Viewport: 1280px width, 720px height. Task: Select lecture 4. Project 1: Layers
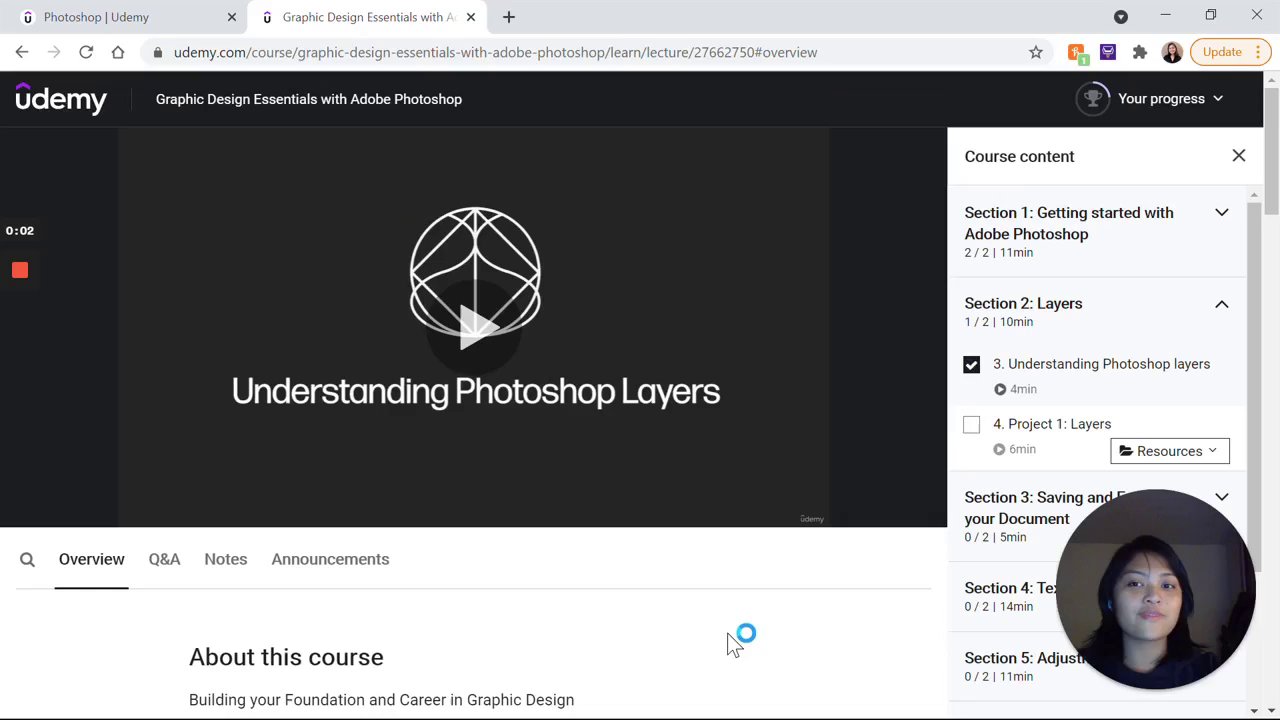[1052, 424]
